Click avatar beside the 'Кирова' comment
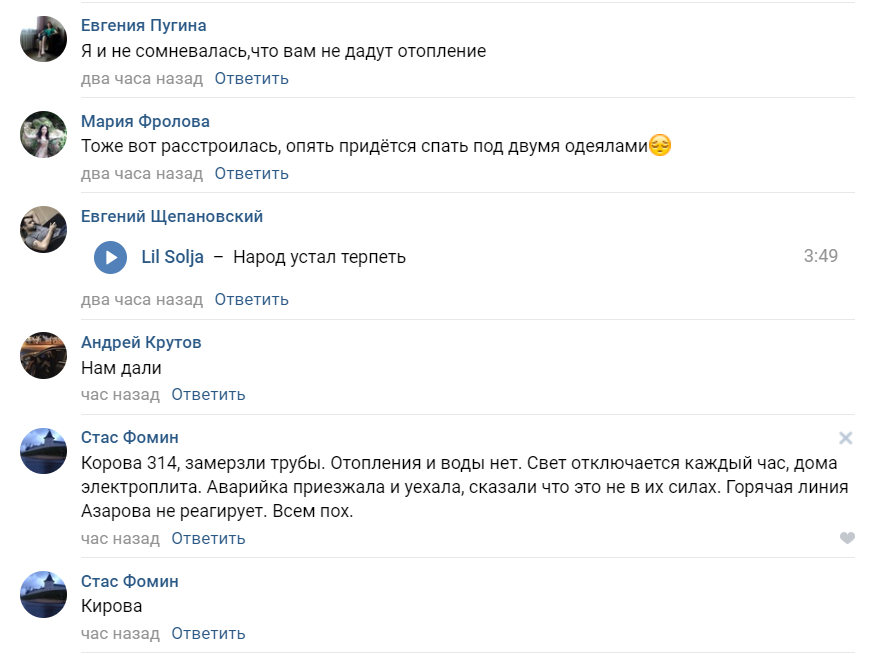This screenshot has height=657, width=875. point(44,594)
